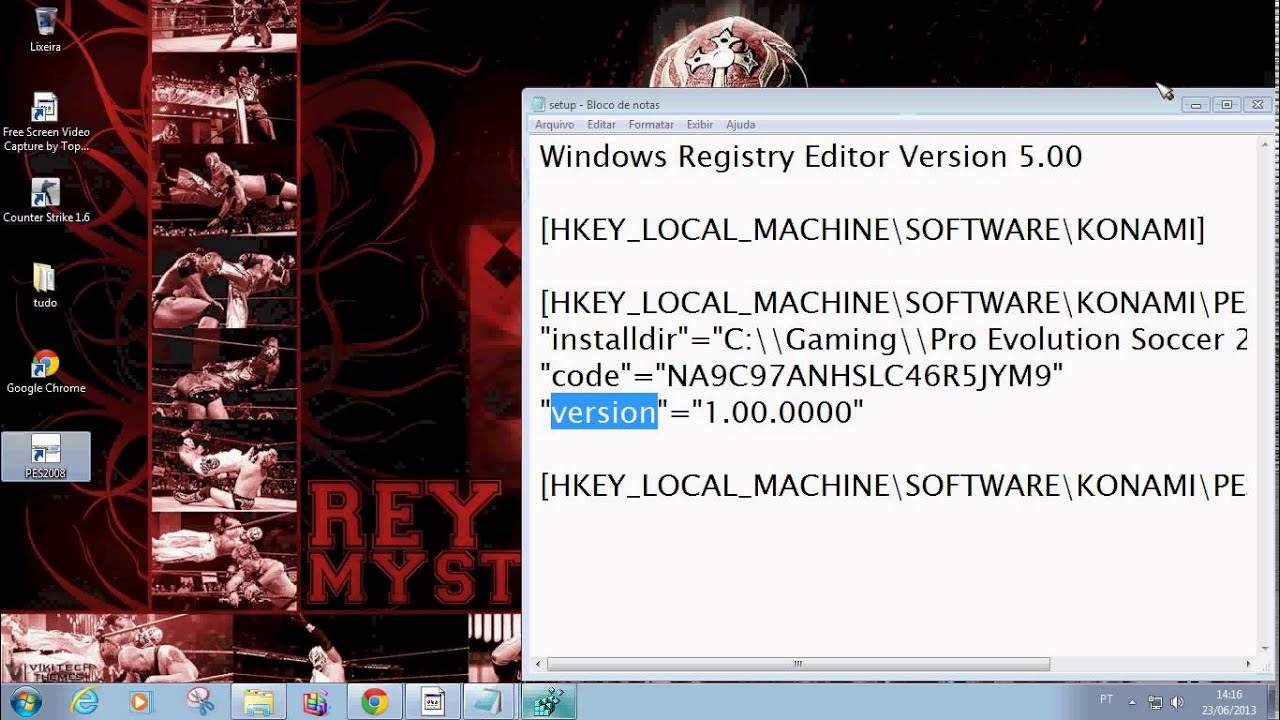Select the PES2008 desktop shortcut

[45, 456]
